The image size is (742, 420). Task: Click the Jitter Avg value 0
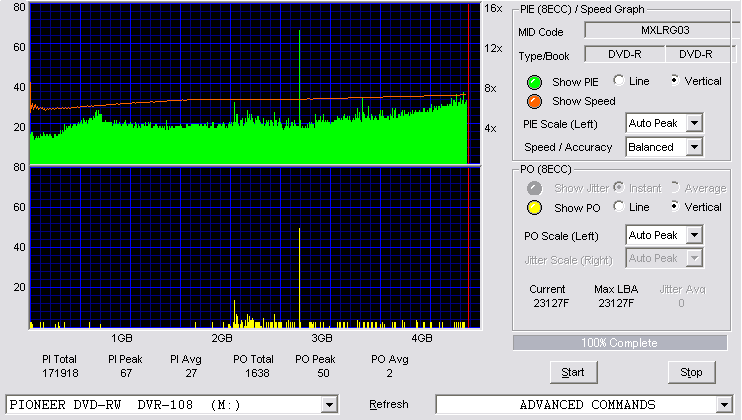click(x=681, y=303)
